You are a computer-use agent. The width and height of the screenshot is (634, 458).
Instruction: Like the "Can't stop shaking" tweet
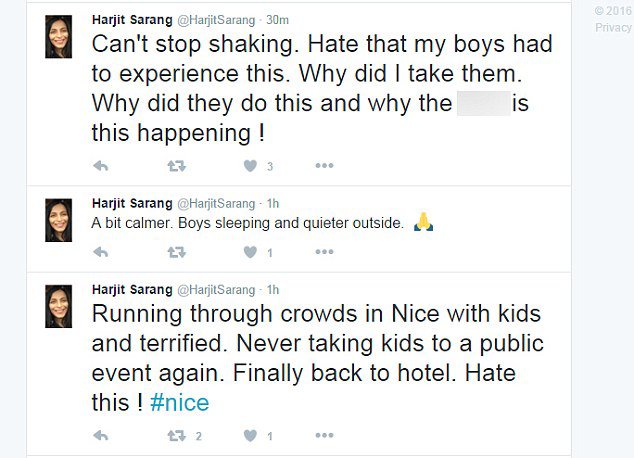click(x=249, y=165)
